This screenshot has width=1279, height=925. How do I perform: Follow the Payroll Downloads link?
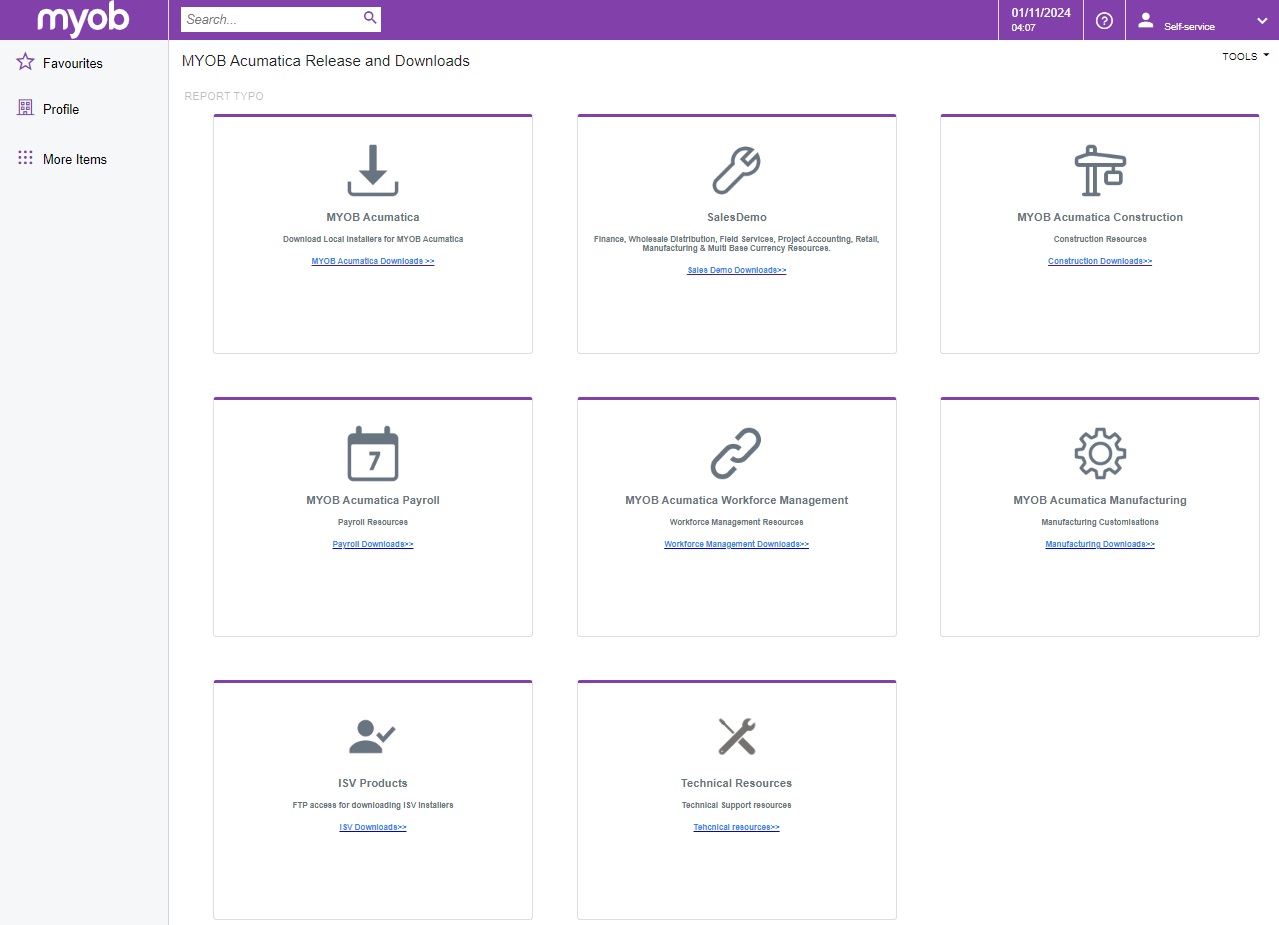[x=373, y=544]
